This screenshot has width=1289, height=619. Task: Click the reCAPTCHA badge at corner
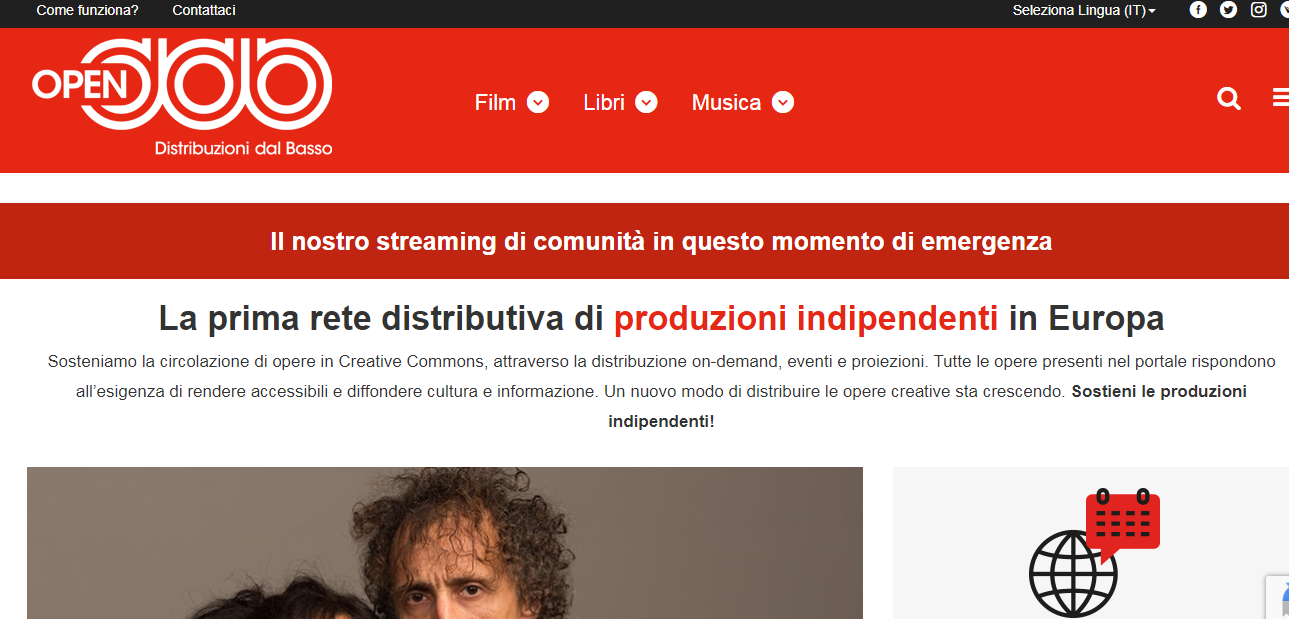point(1277,597)
